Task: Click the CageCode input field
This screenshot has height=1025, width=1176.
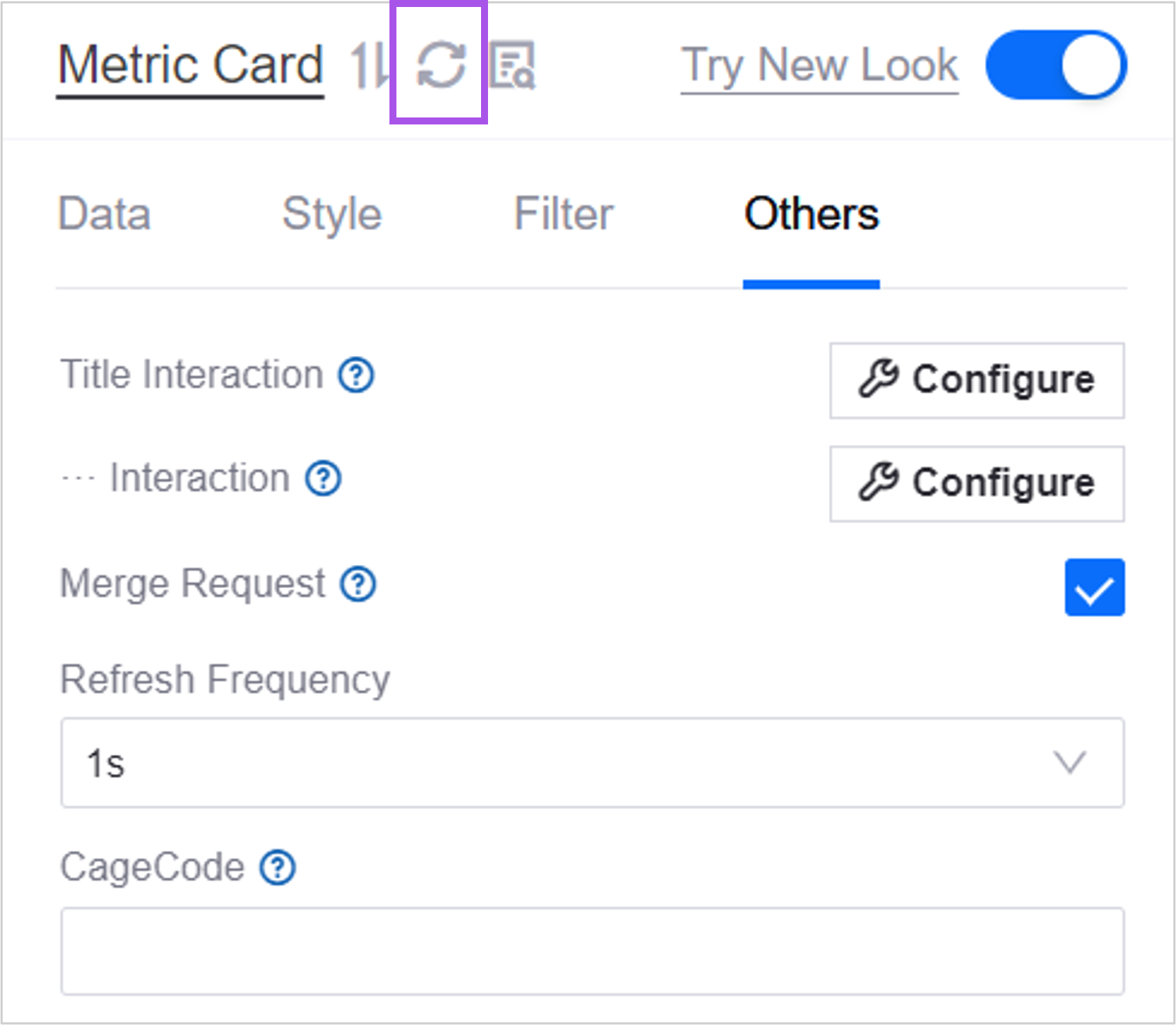Action: click(x=592, y=951)
